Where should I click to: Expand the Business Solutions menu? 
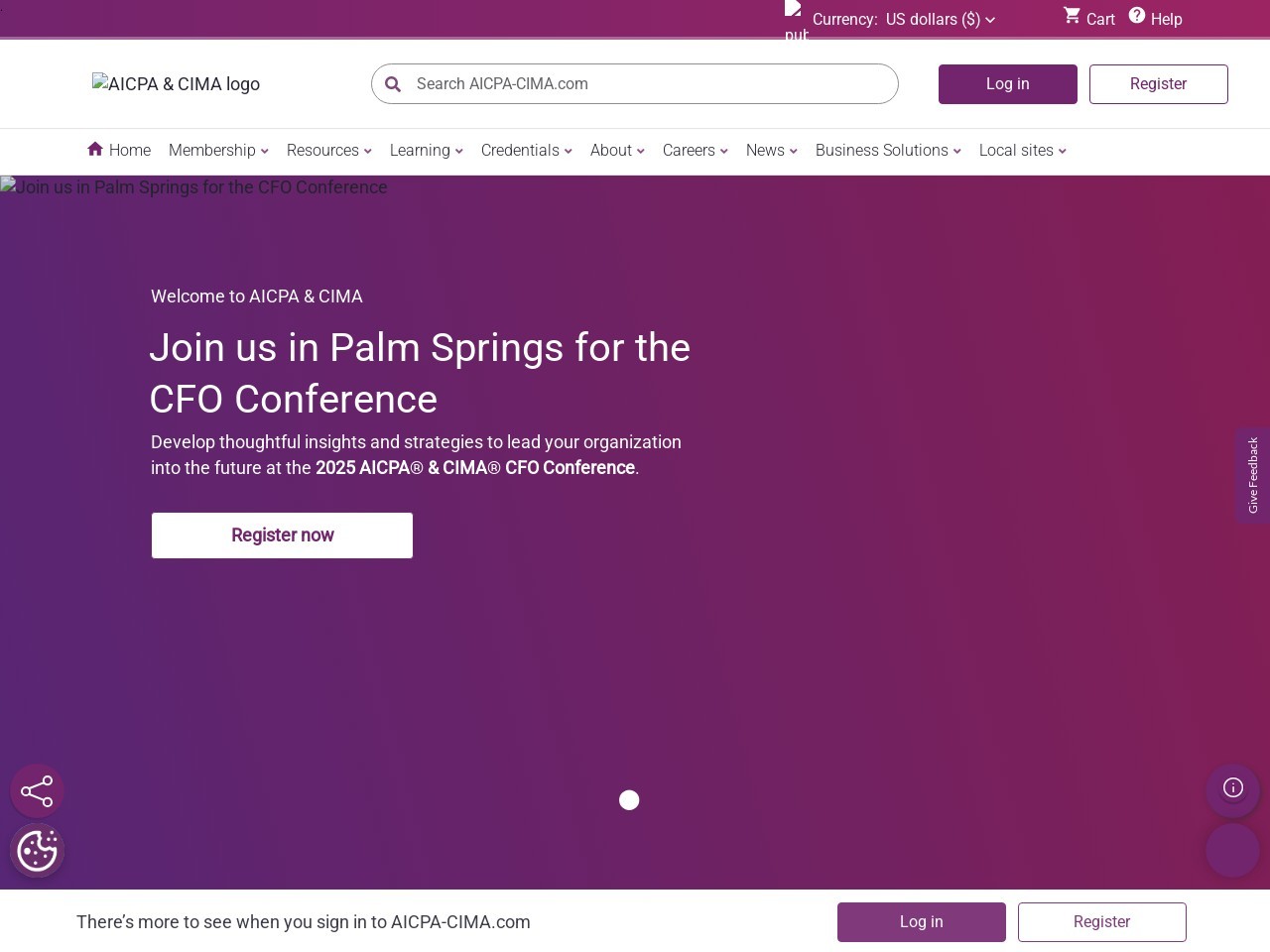(888, 150)
